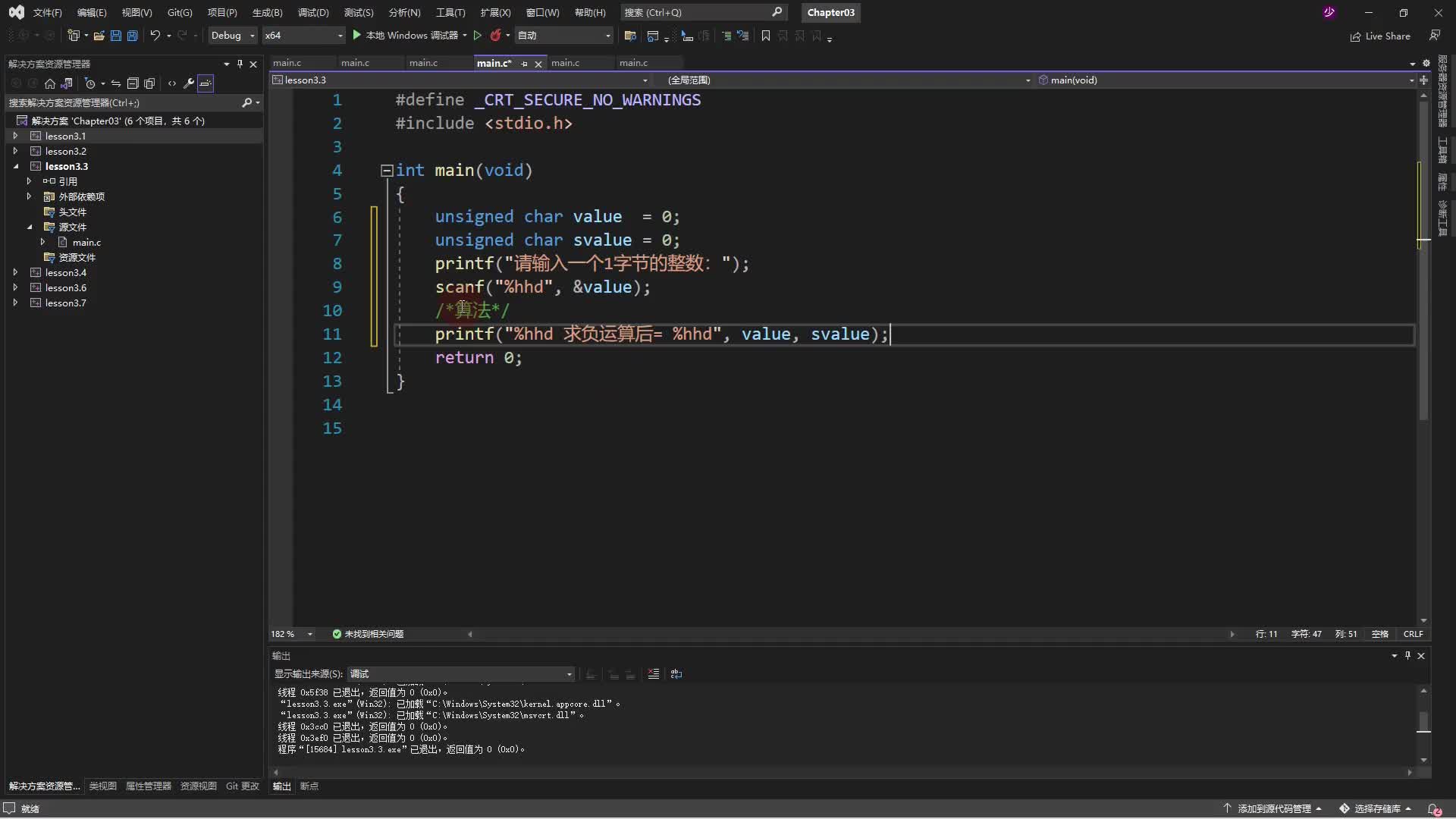Click the comment selected lines icon

coord(726,36)
